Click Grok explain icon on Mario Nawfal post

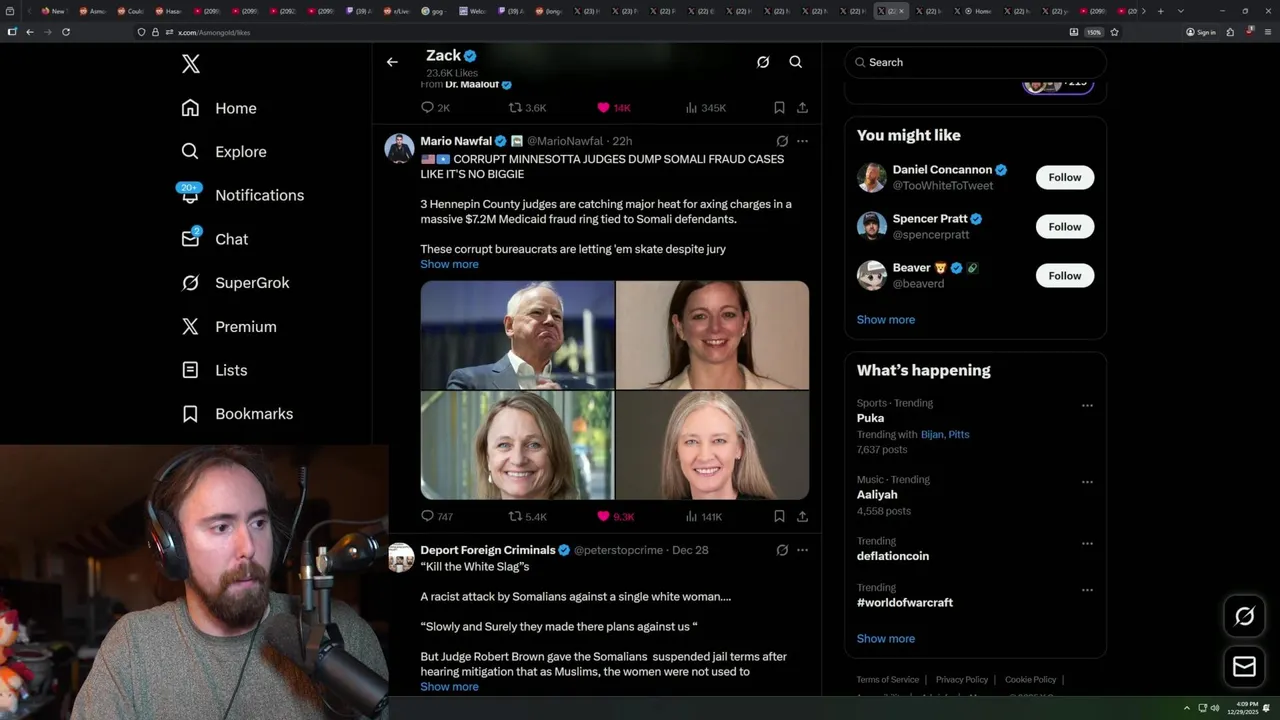click(782, 141)
